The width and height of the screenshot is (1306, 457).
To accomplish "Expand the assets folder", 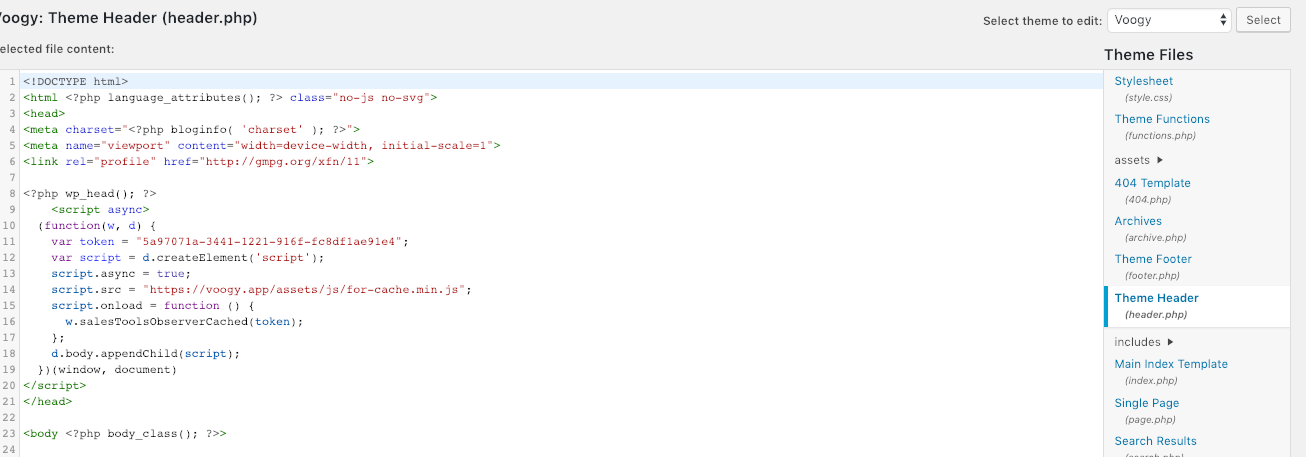I will pos(1139,160).
